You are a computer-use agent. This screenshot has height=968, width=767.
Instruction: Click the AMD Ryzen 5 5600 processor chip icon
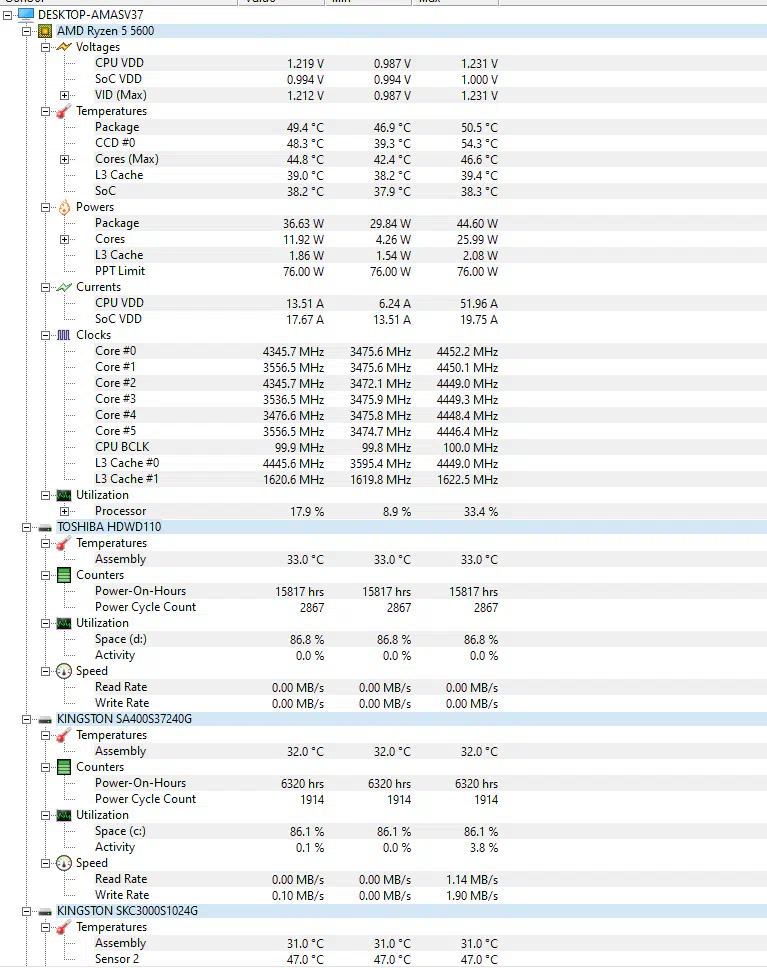pos(45,31)
